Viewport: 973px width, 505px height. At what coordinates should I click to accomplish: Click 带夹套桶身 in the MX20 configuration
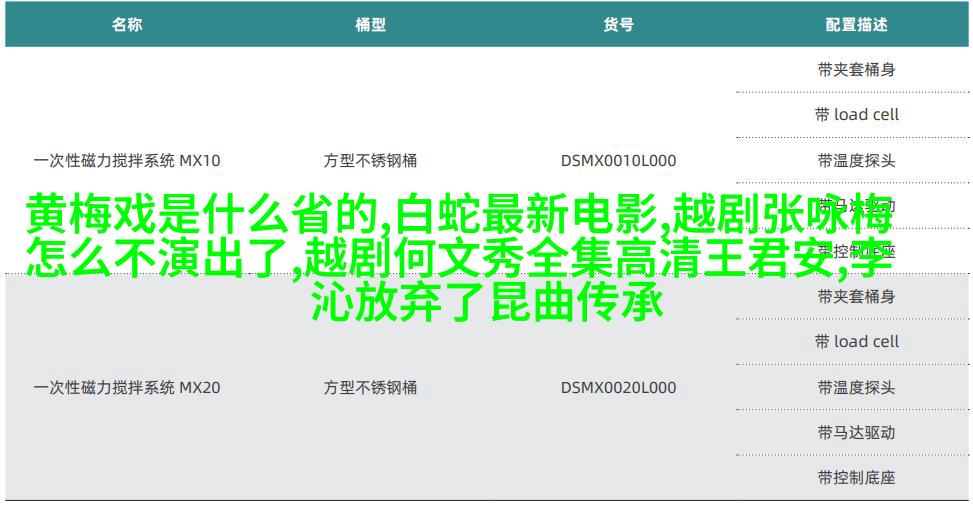(856, 297)
